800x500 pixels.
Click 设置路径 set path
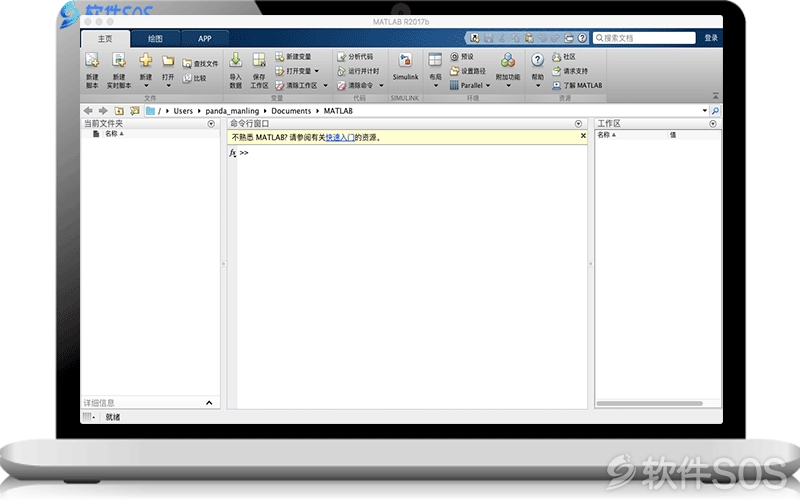(467, 71)
